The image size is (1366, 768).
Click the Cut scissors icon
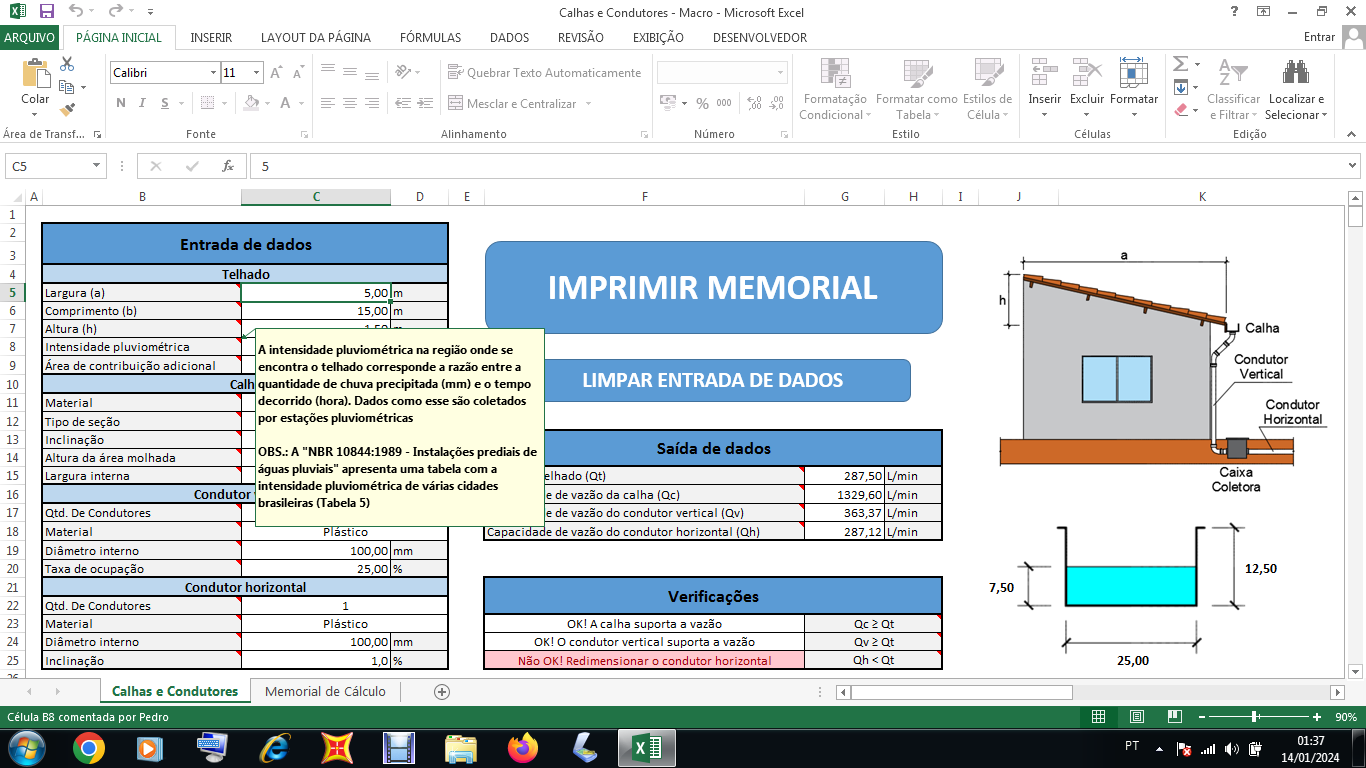pyautogui.click(x=67, y=64)
